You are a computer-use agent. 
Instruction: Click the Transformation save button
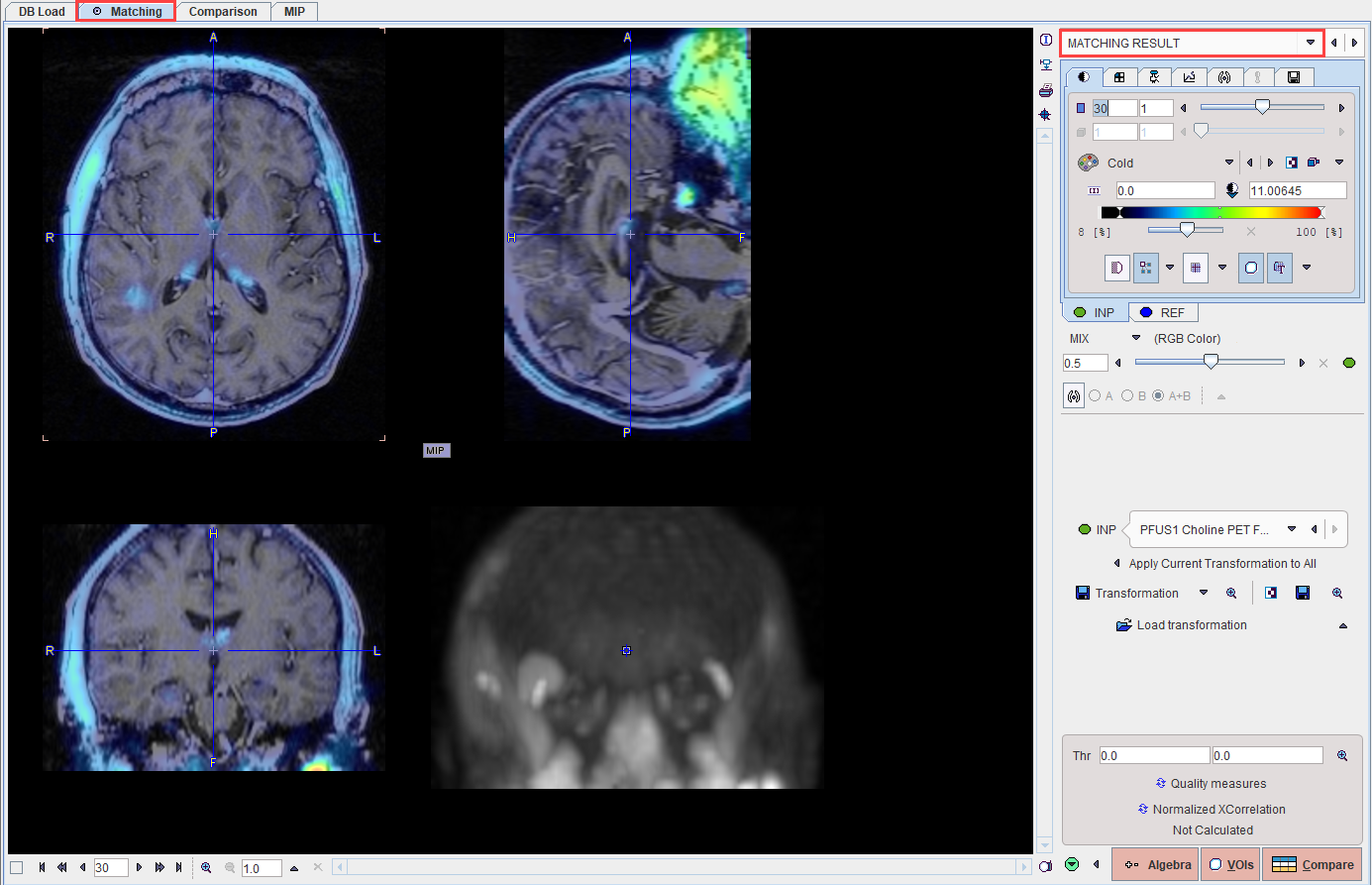point(1126,593)
